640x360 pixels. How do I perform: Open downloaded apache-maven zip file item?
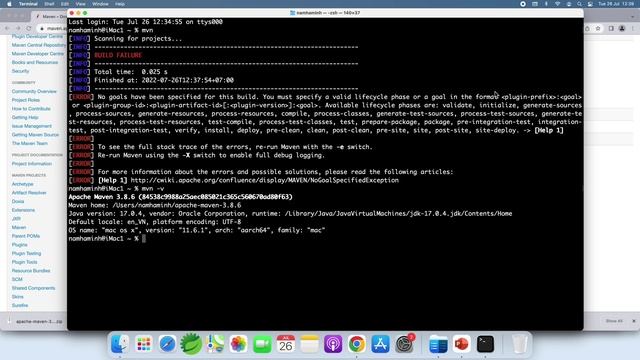pos(36,321)
